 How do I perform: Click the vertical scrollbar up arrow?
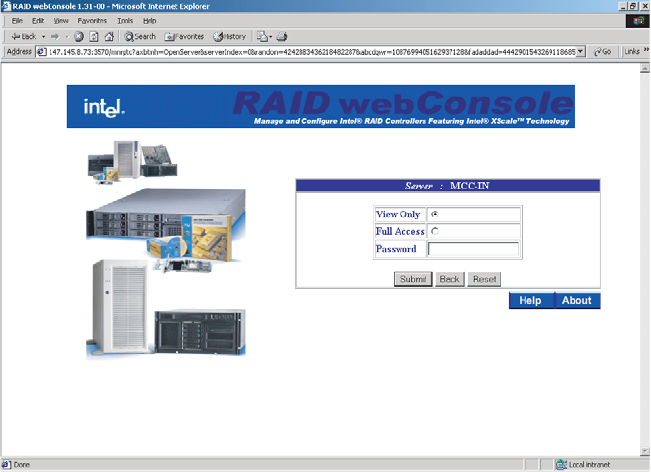point(645,68)
